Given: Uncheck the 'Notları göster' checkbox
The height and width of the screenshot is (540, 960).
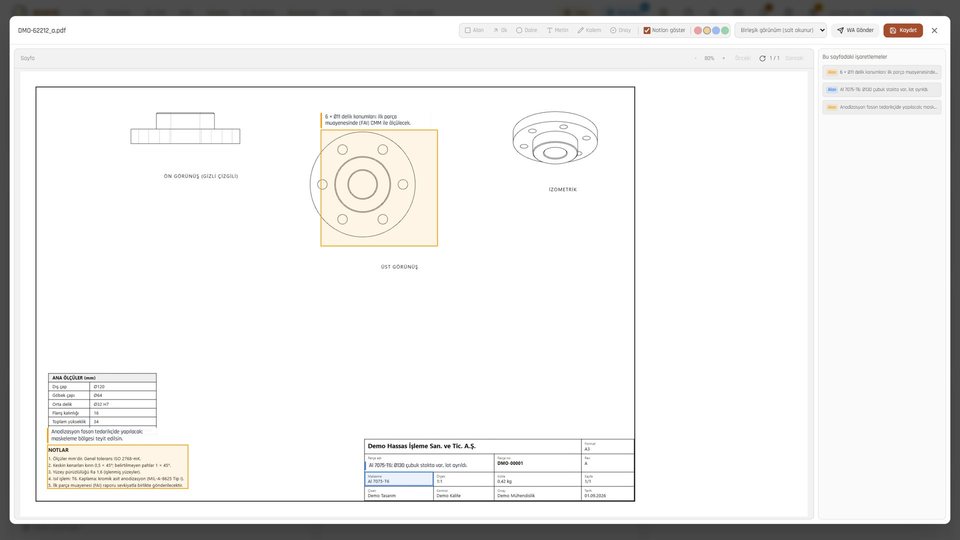Looking at the screenshot, I should pyautogui.click(x=647, y=30).
